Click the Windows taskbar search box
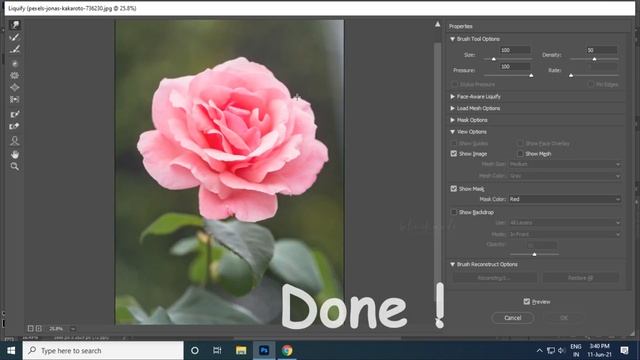The width and height of the screenshot is (640, 360). coord(103,350)
